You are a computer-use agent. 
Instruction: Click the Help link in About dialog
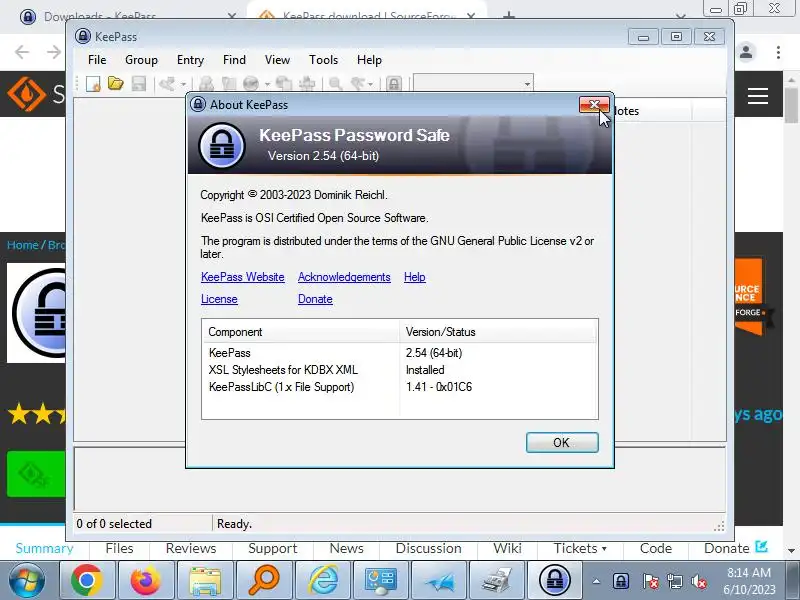tap(415, 277)
